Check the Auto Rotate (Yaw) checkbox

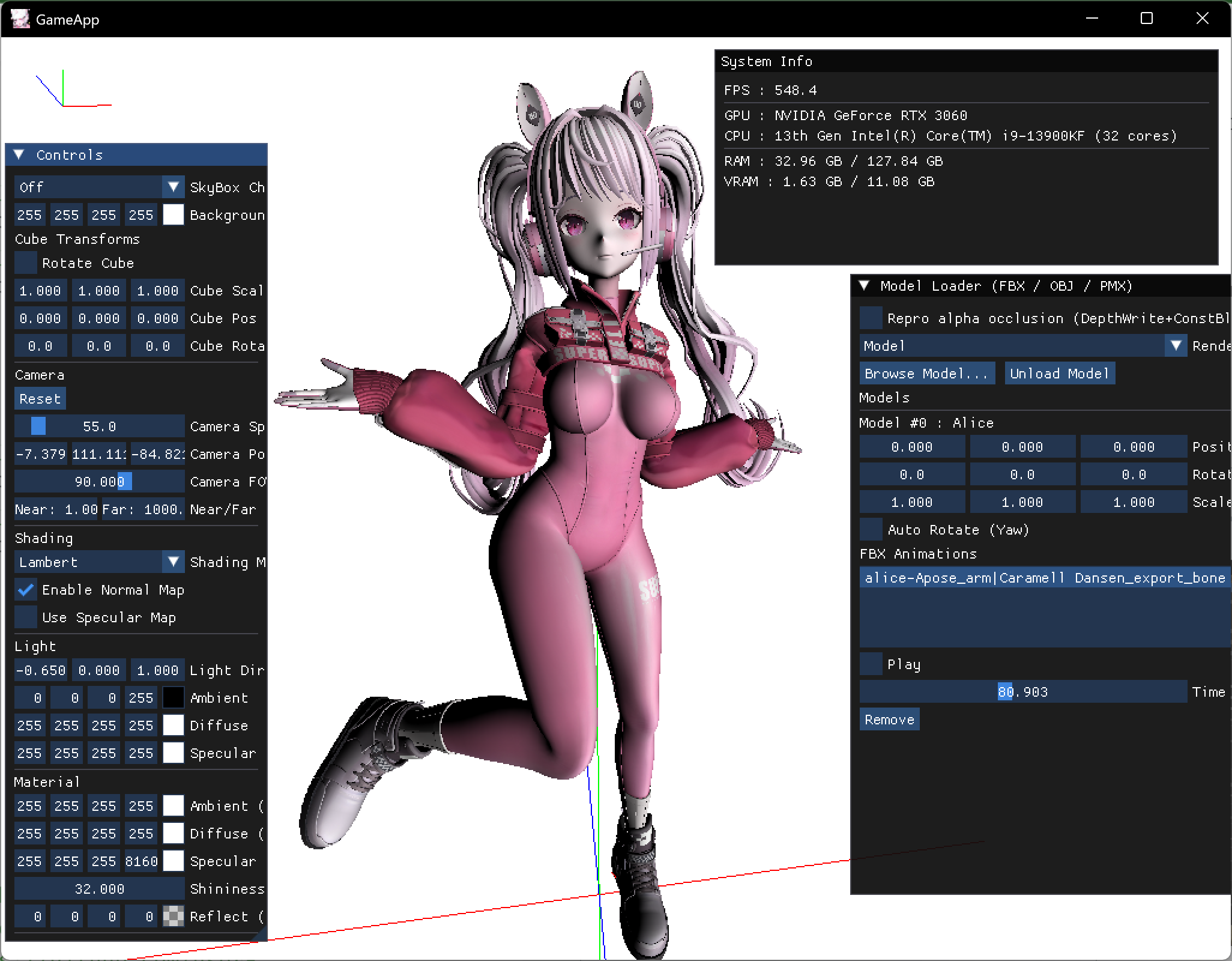[x=871, y=530]
